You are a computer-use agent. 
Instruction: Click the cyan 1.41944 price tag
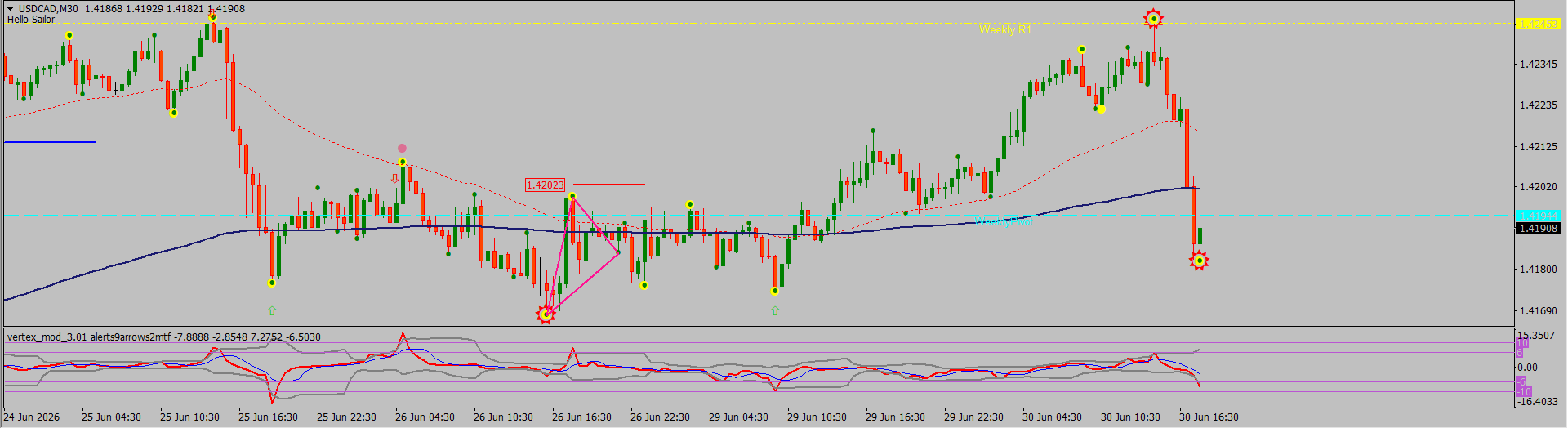[x=1539, y=216]
